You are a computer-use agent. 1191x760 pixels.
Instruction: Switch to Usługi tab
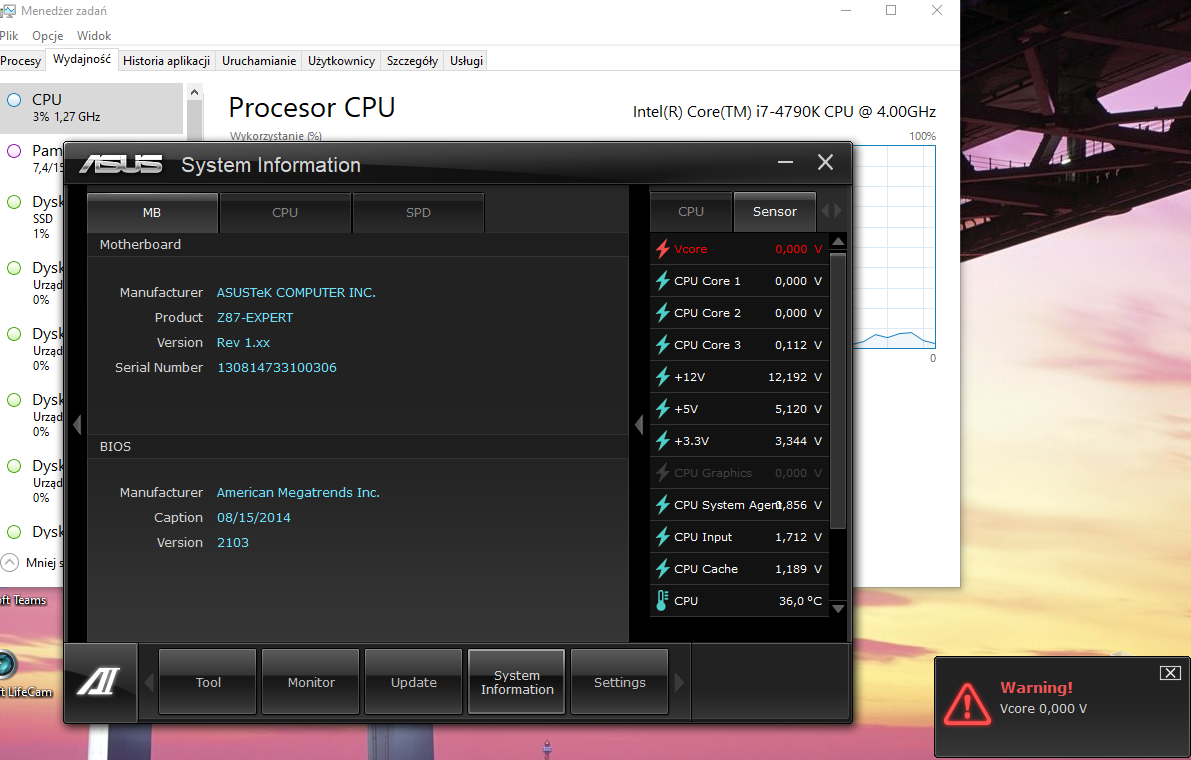466,61
